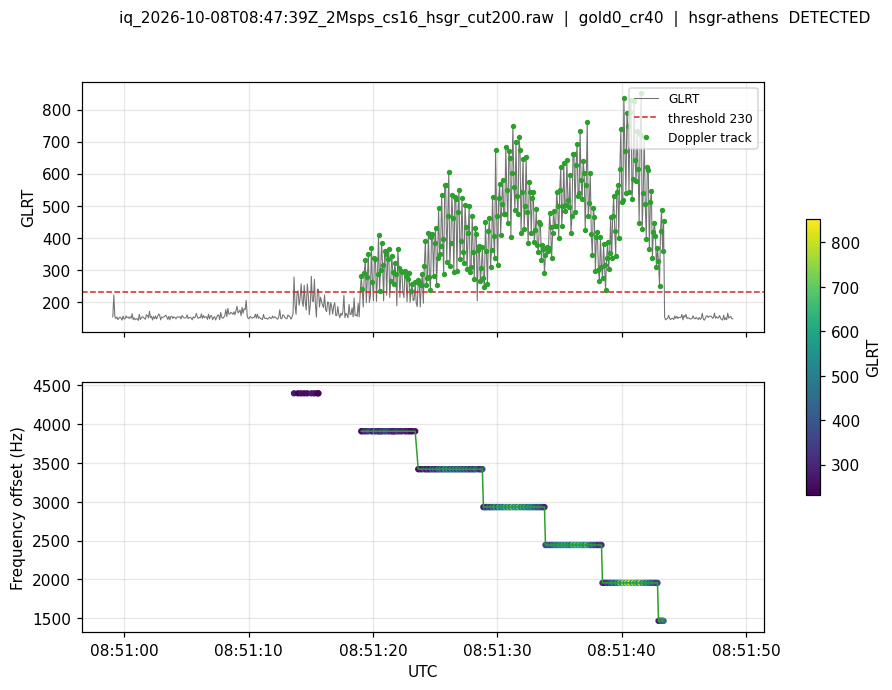This screenshot has height=690, width=892.
Task: Click the 08:51:50 time tick label
Action: click(746, 650)
